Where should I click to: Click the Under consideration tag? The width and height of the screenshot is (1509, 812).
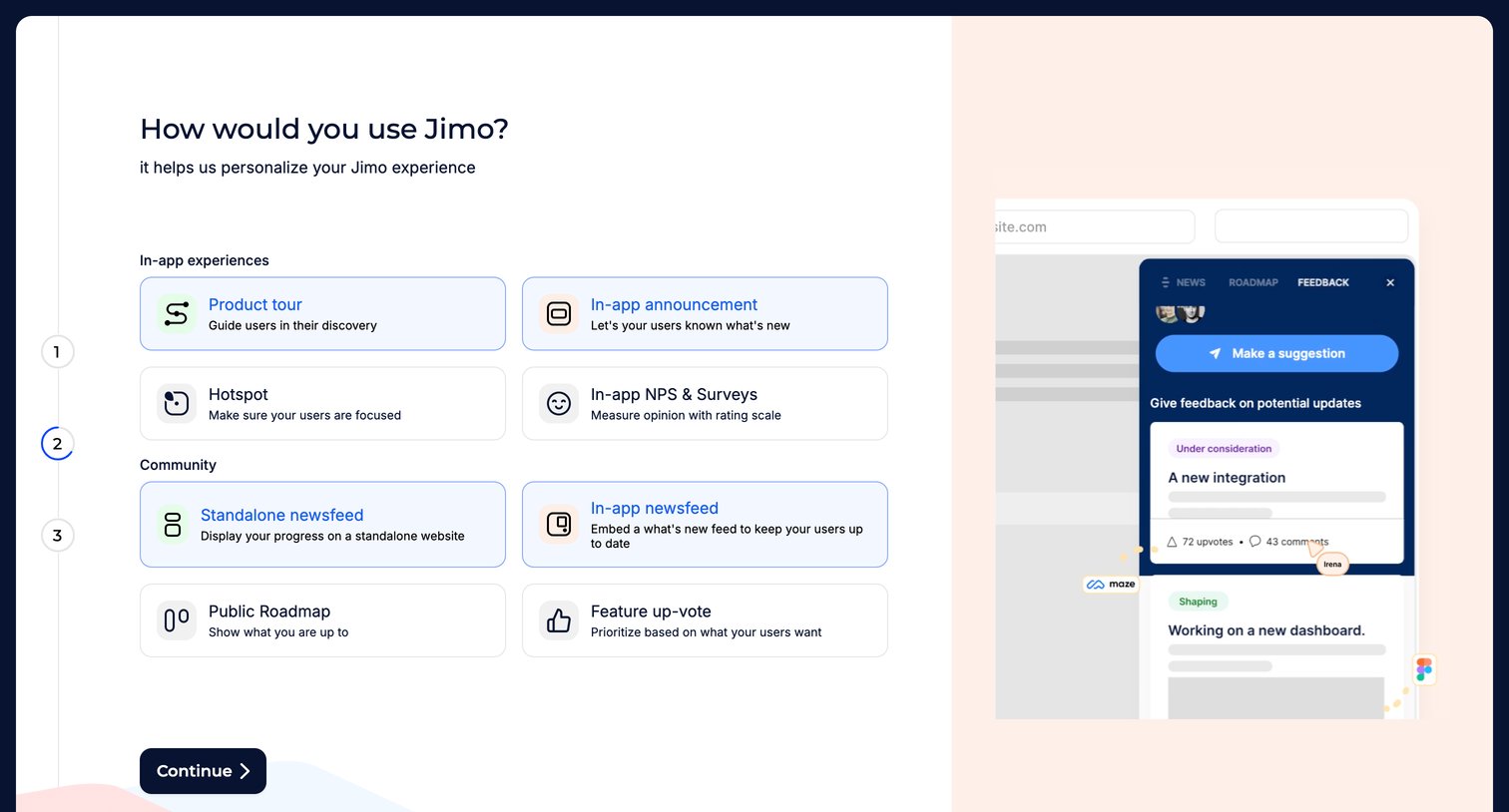(x=1224, y=449)
